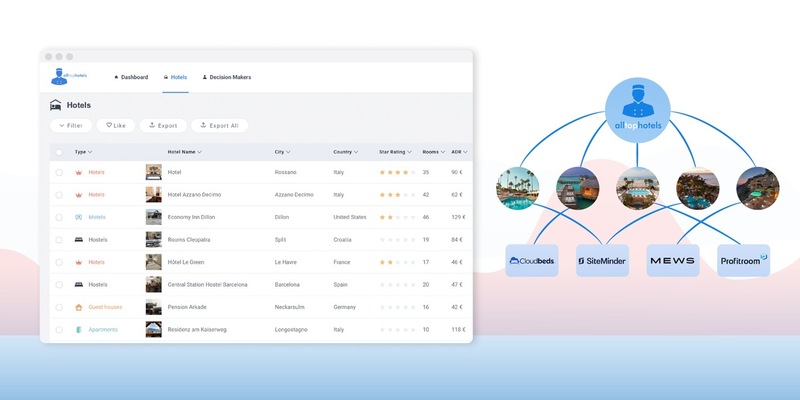This screenshot has width=800, height=400.
Task: Open the ADR column dropdown
Action: [459, 152]
